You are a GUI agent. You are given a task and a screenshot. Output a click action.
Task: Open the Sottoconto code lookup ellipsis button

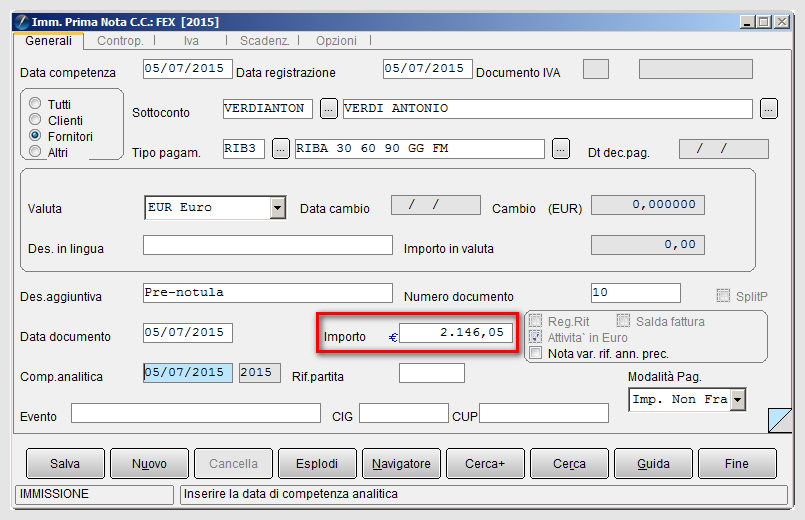click(329, 109)
